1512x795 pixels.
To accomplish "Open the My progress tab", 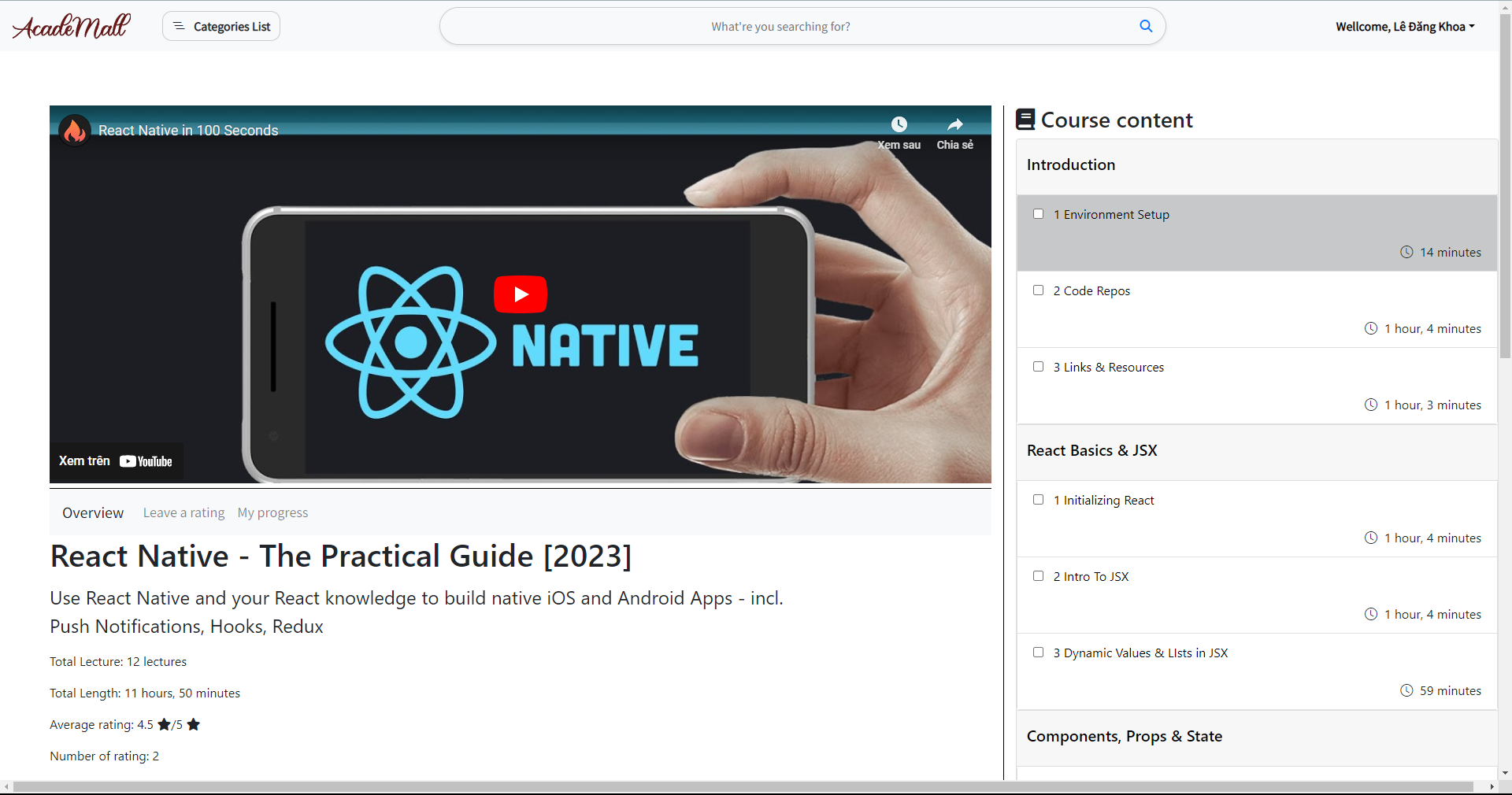I will (272, 512).
